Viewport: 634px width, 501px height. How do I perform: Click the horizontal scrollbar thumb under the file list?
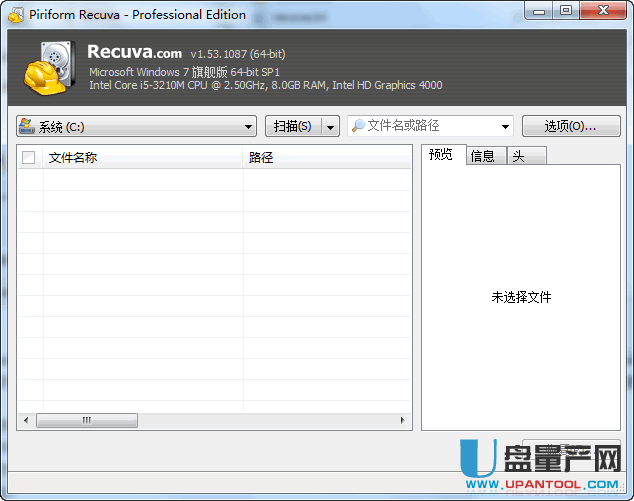87,421
